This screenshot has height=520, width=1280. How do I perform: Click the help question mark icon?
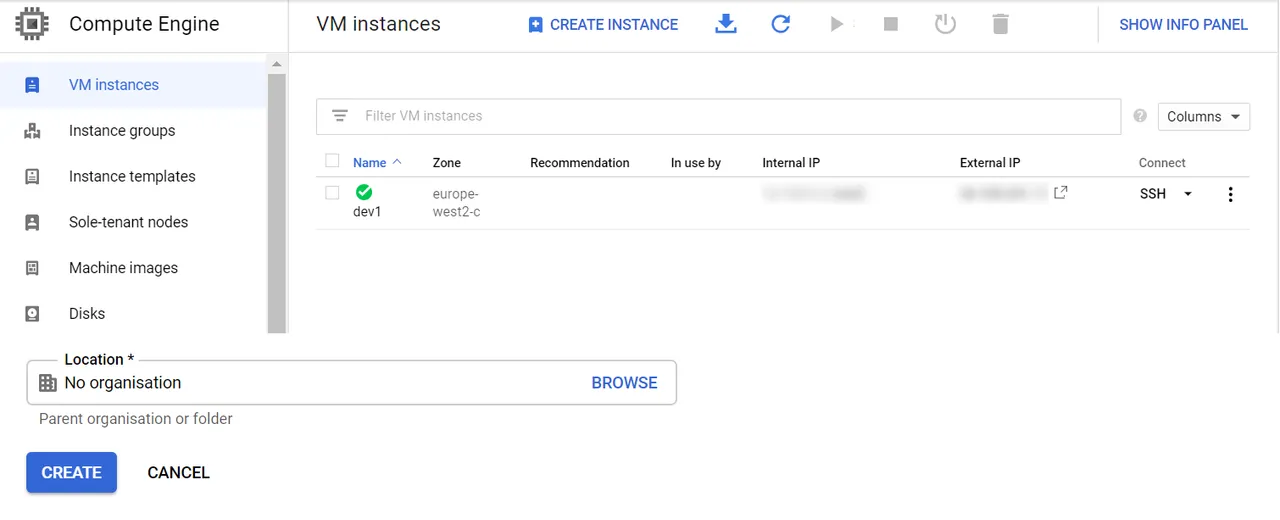(1140, 116)
